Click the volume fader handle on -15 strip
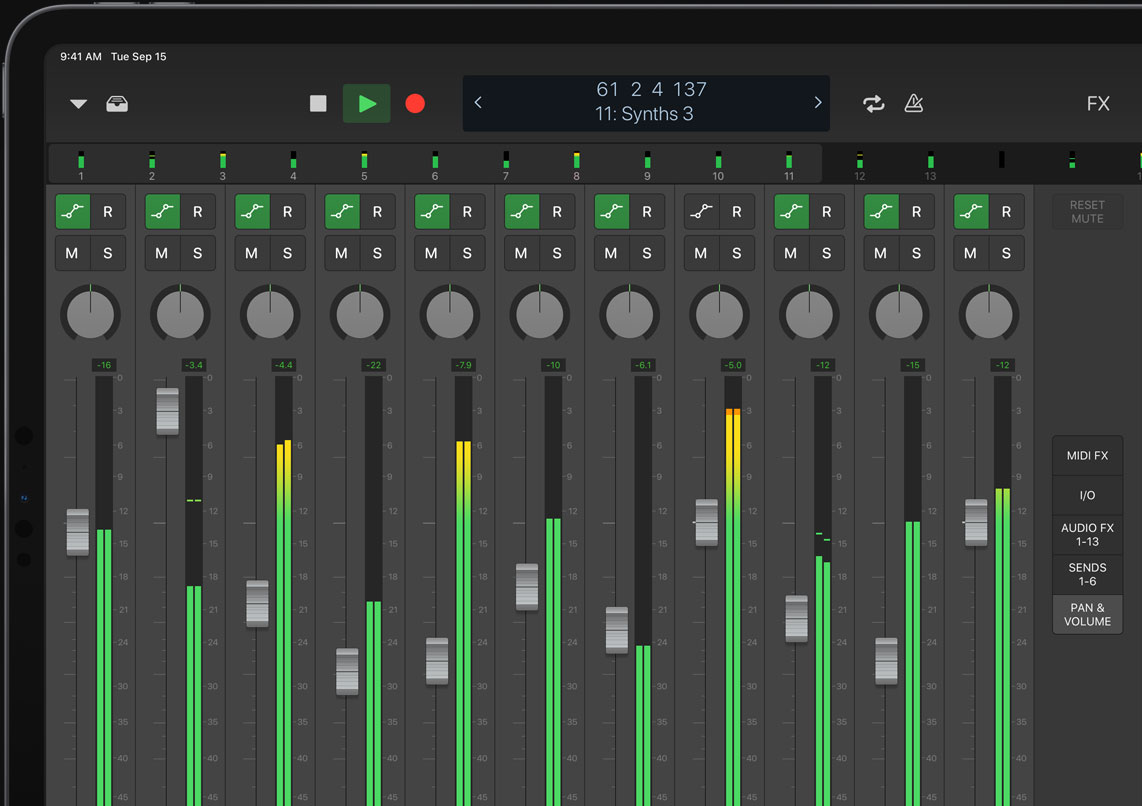This screenshot has width=1142, height=806. 886,661
